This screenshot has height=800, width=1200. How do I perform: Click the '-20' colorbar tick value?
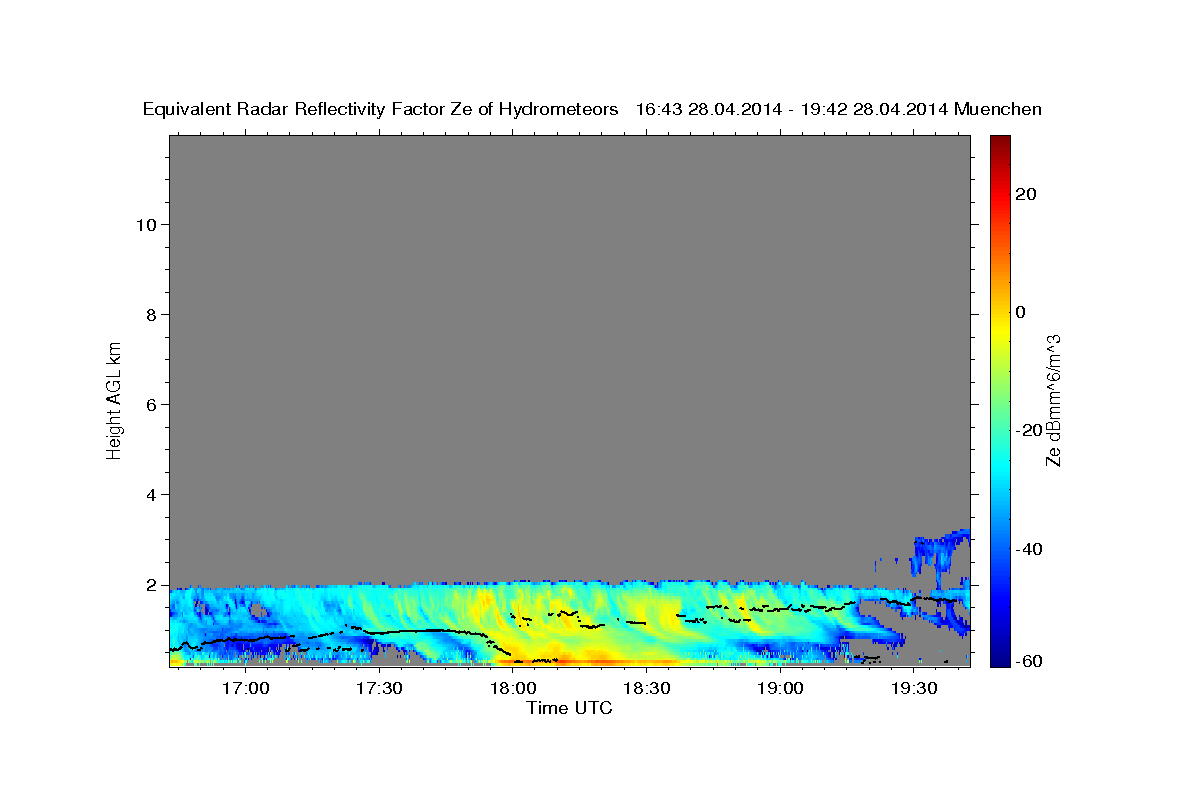click(1029, 430)
